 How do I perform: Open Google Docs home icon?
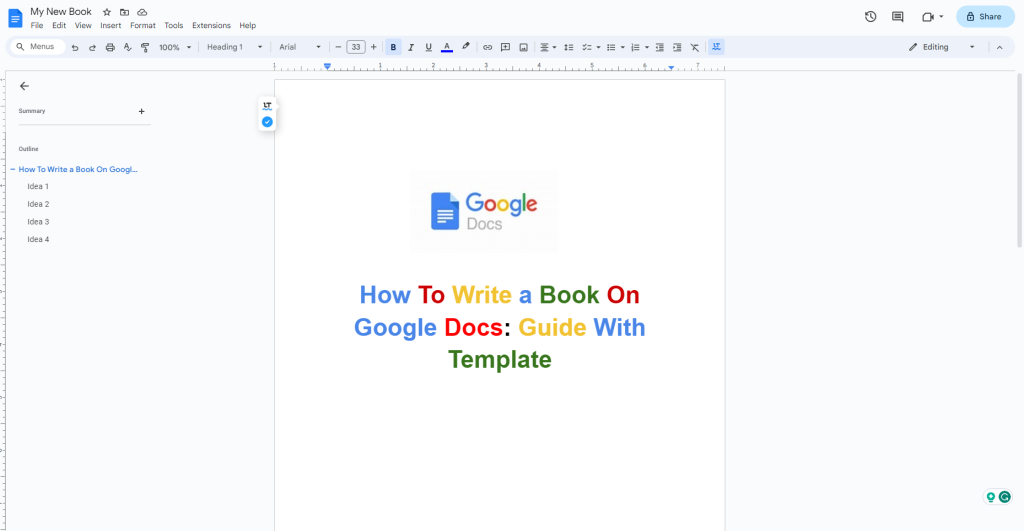(15, 18)
